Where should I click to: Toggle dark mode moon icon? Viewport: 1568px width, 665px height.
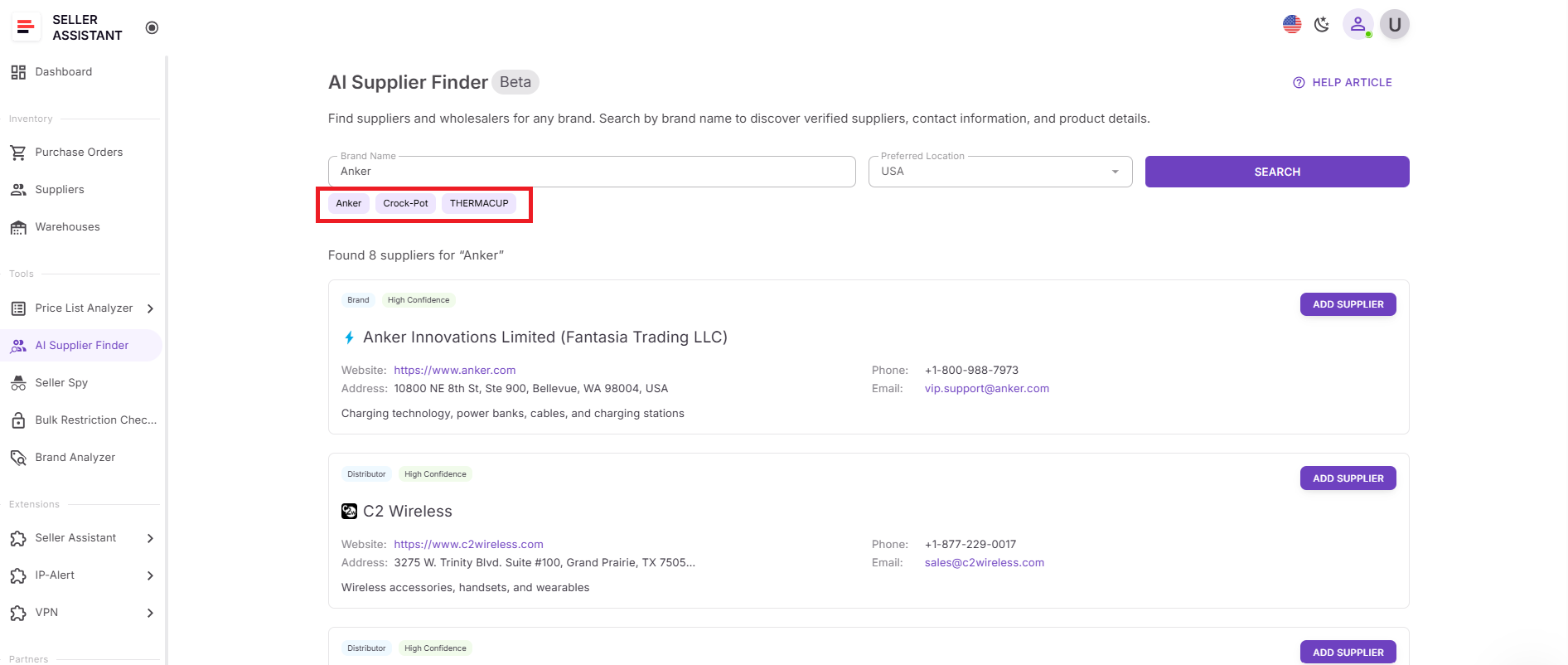click(1322, 24)
